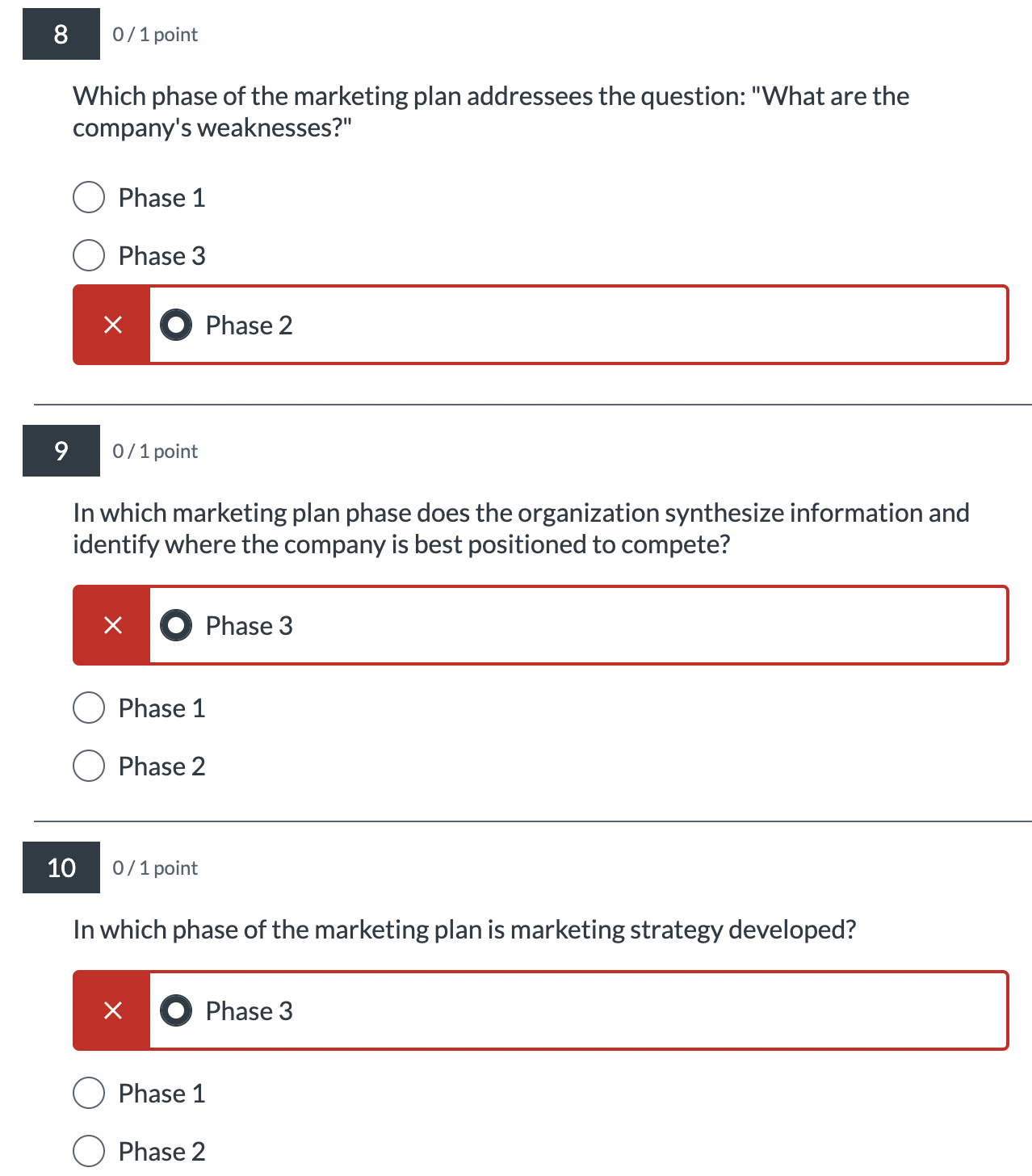Select Phase 1 for question 10
The height and width of the screenshot is (1176, 1032).
88,1093
